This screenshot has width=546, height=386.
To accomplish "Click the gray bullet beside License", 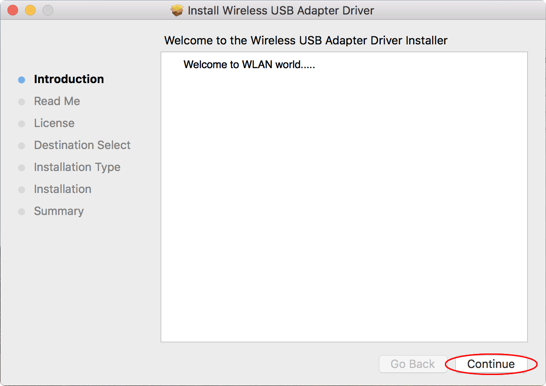I will [22, 124].
